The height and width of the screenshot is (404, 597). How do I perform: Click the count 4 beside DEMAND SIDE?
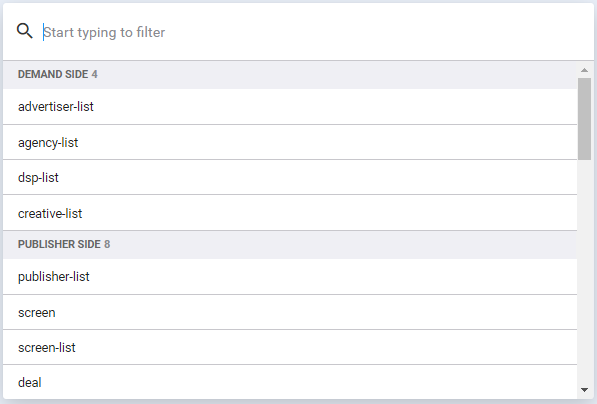pyautogui.click(x=94, y=74)
